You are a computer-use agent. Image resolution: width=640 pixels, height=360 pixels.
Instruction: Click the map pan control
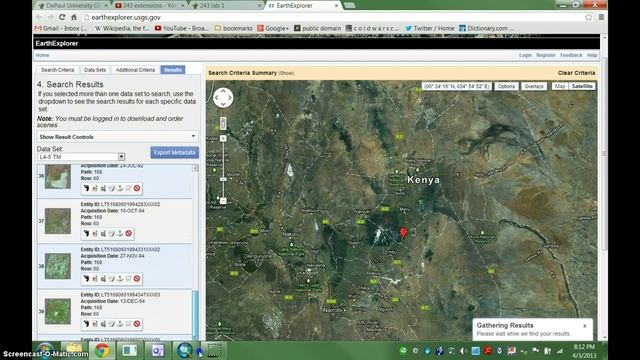point(223,98)
